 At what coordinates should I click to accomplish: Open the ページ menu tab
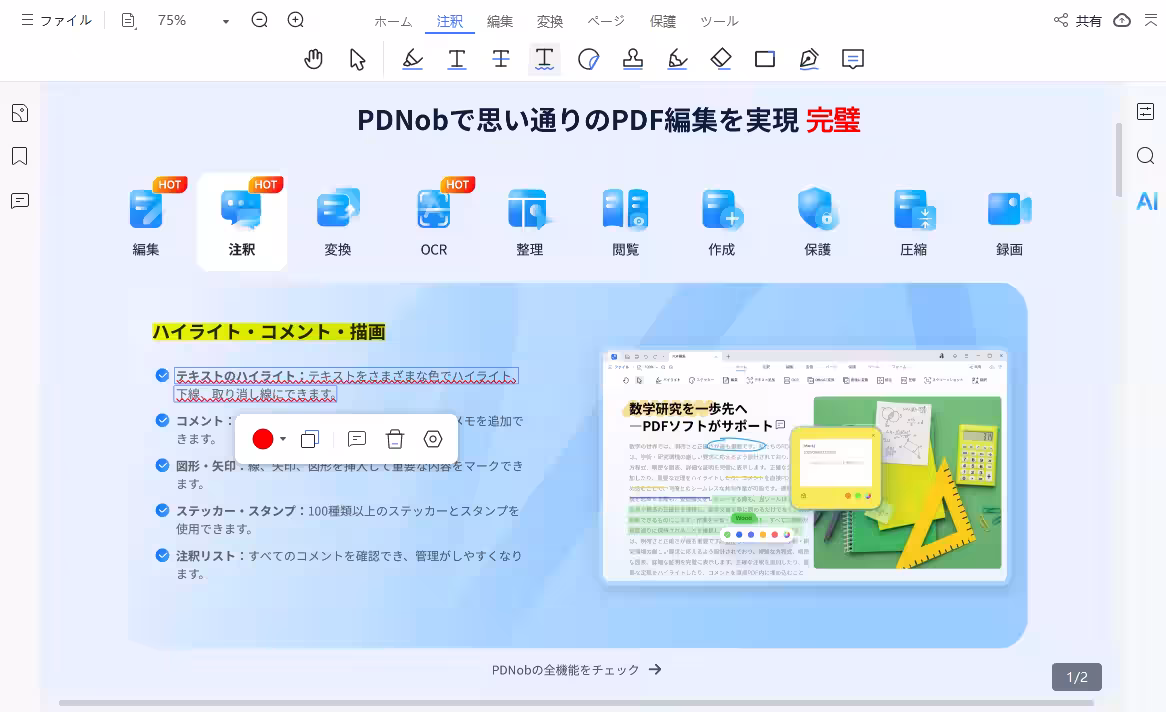tap(606, 20)
